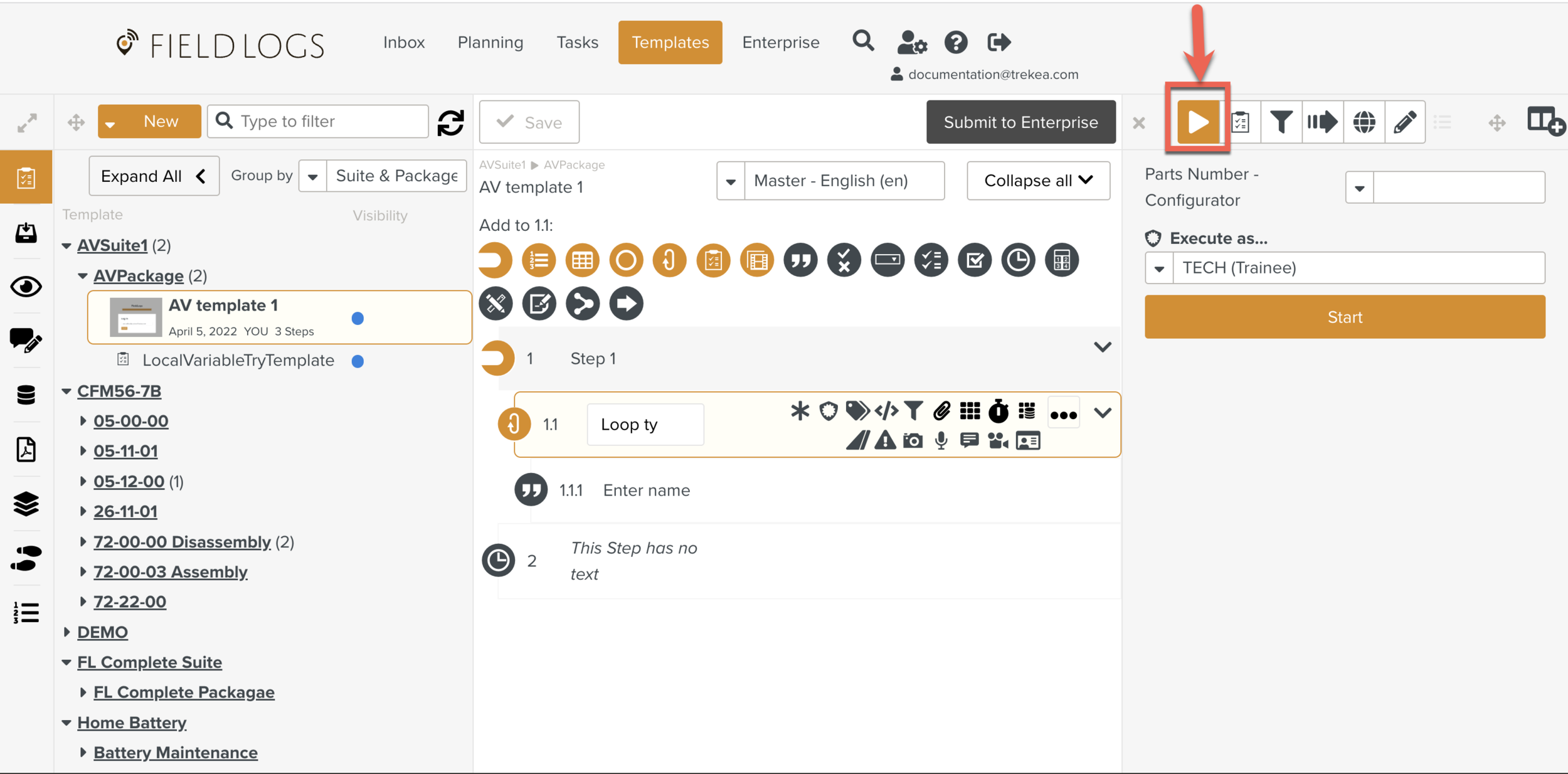Click the Loop ty name field in step 1.1
Image resolution: width=1568 pixels, height=774 pixels.
645,425
